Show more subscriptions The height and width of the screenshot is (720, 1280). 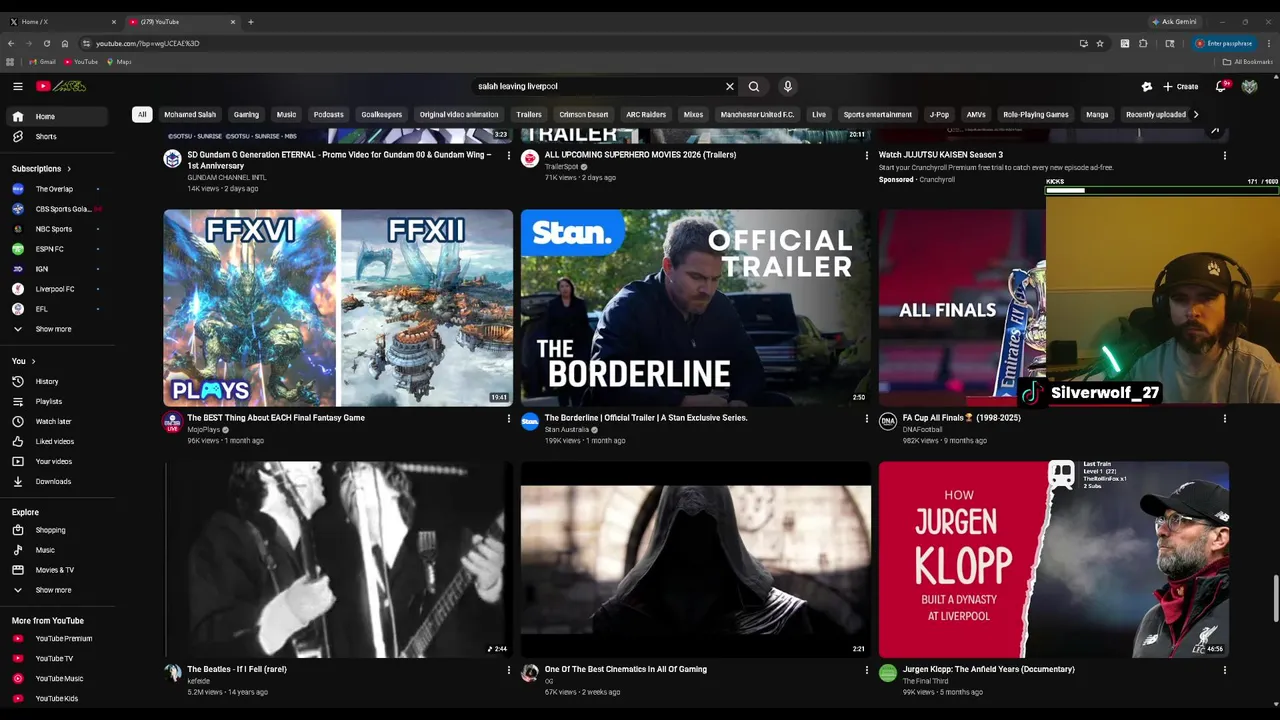tap(57, 329)
